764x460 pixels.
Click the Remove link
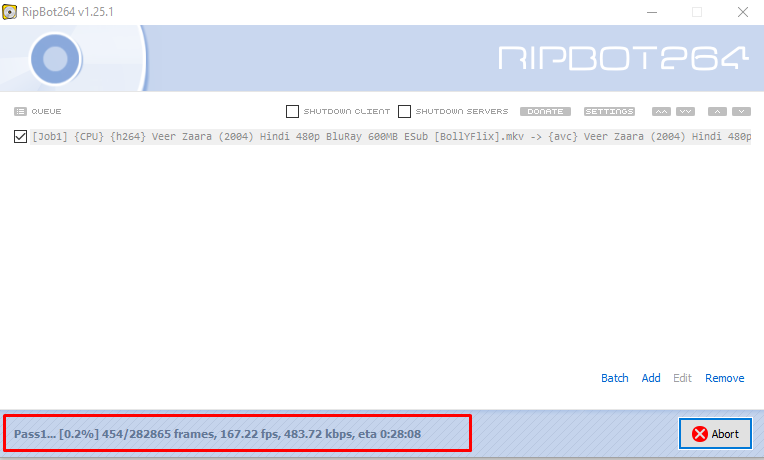[725, 378]
